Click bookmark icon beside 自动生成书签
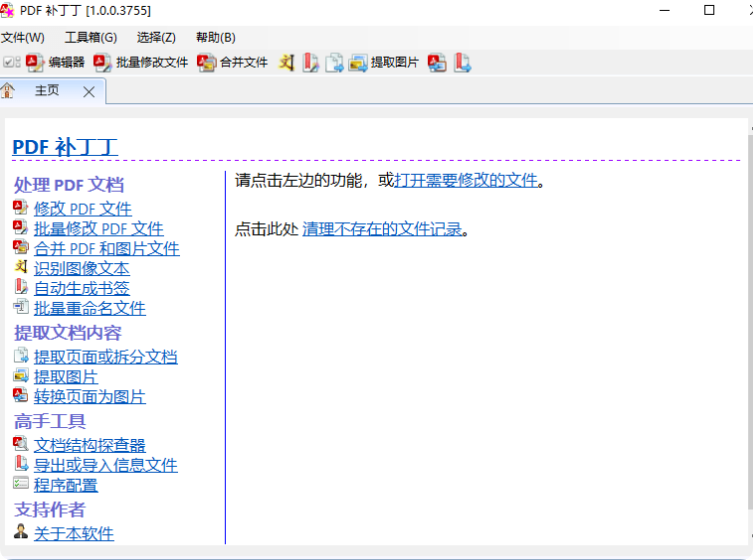This screenshot has width=753, height=560. click(x=21, y=286)
